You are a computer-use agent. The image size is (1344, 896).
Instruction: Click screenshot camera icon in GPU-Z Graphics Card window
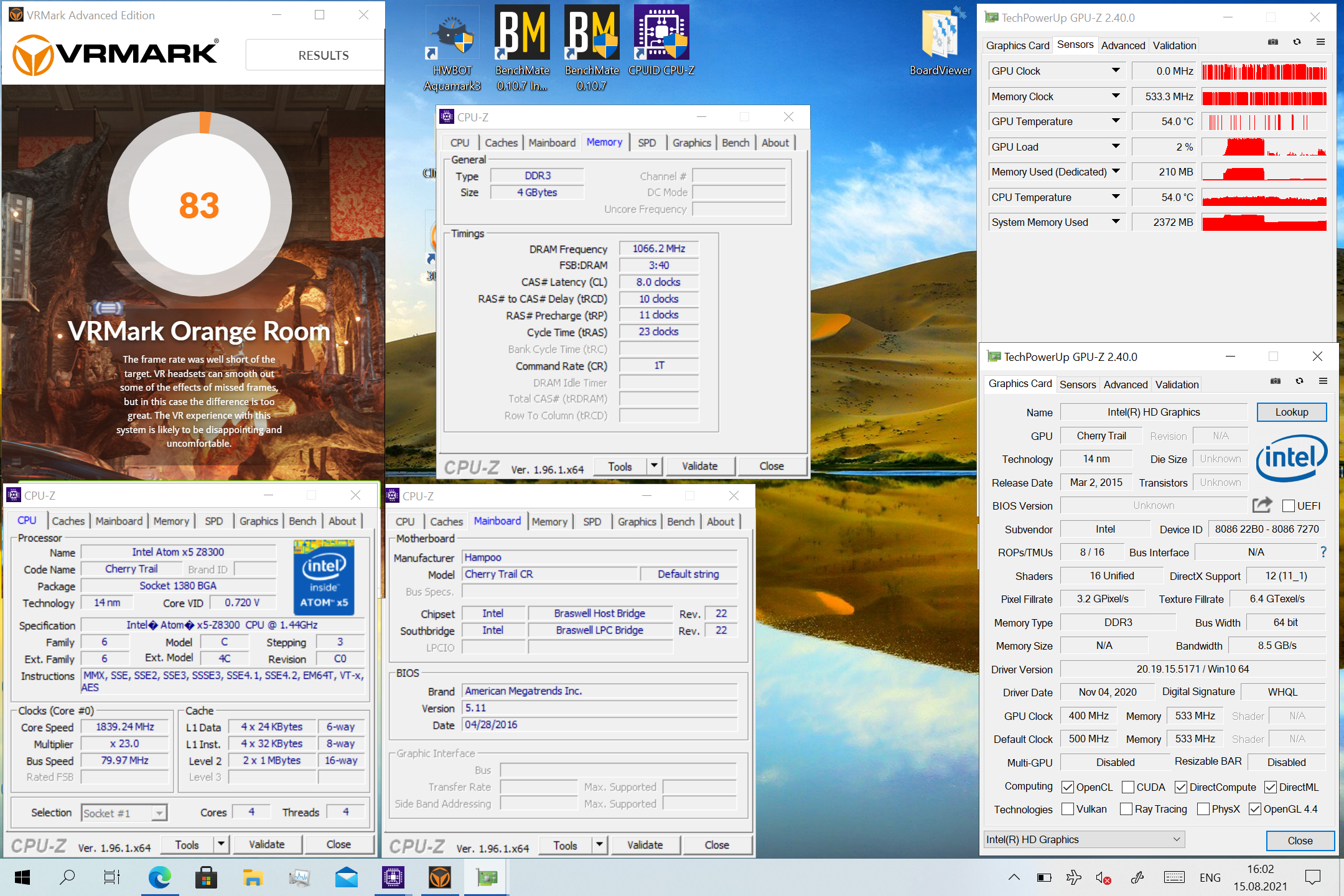1276,381
